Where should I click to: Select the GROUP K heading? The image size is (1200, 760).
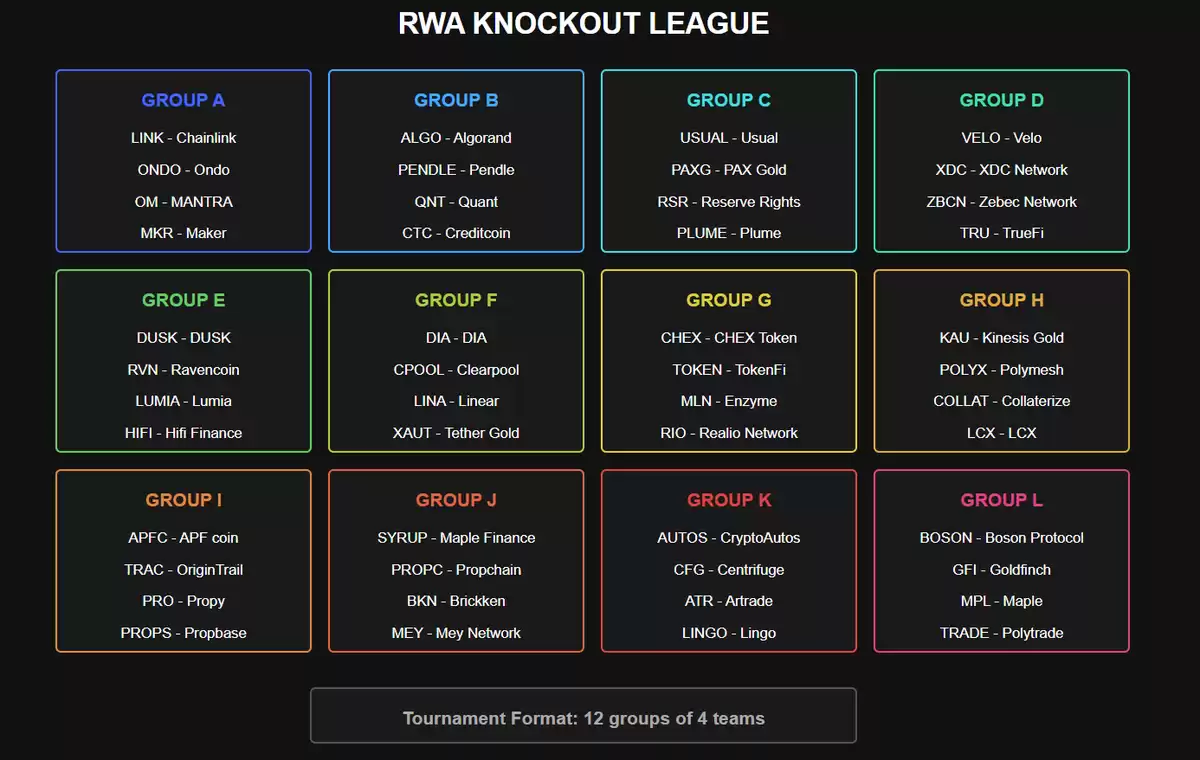tap(729, 500)
